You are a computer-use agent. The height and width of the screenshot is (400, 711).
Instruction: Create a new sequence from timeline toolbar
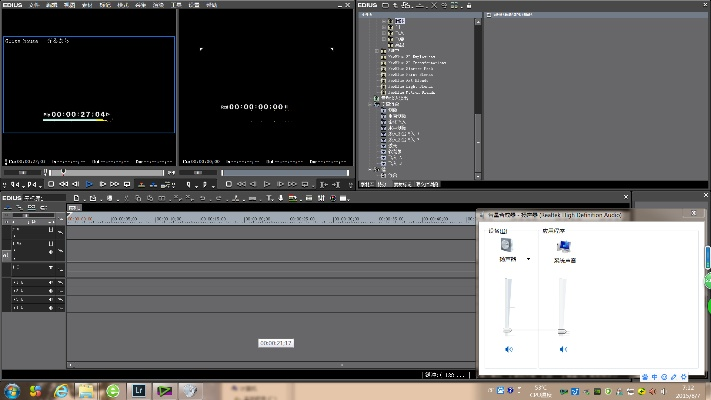click(76, 198)
